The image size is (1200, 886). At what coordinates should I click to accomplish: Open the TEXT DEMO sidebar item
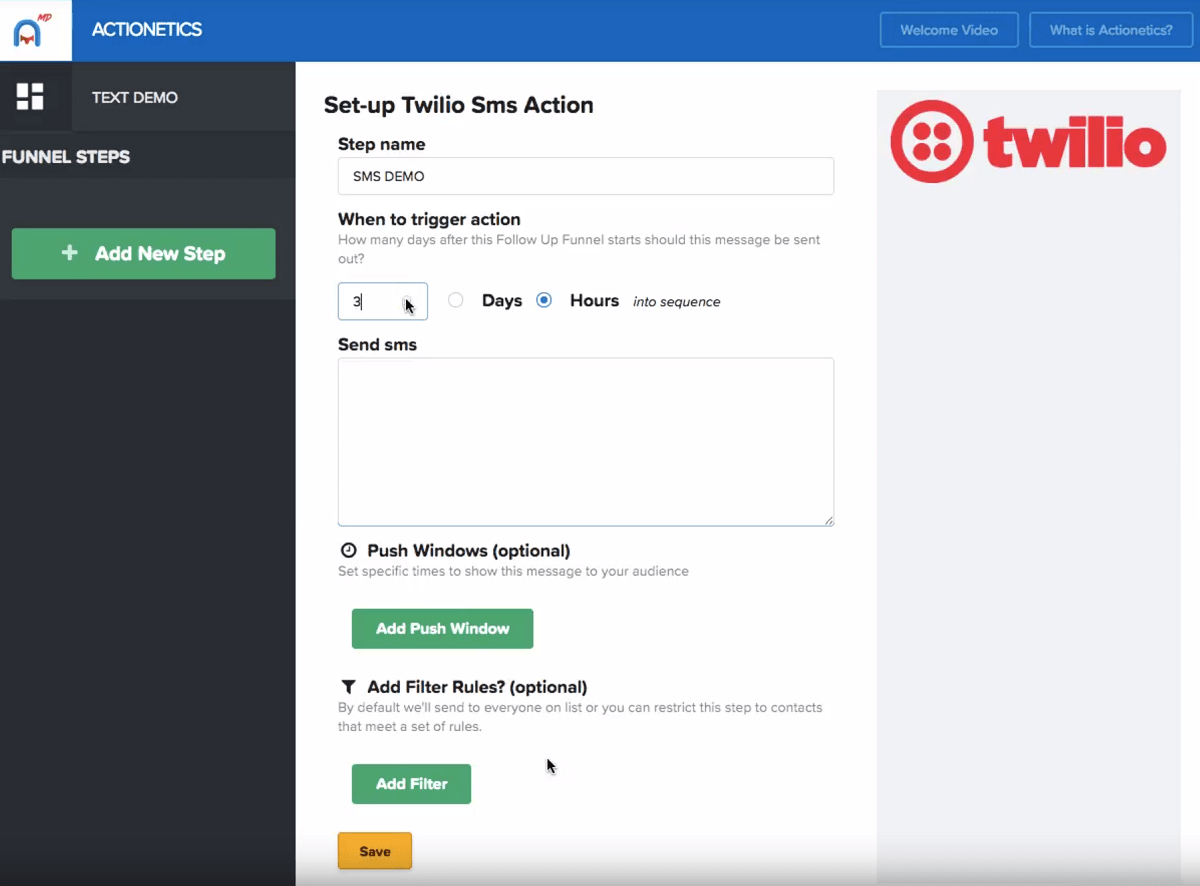[135, 98]
